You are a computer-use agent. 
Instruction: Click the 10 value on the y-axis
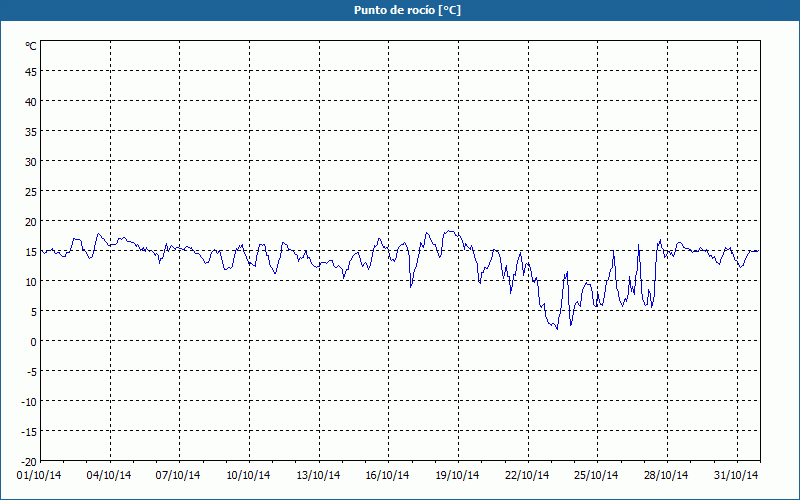click(x=31, y=282)
